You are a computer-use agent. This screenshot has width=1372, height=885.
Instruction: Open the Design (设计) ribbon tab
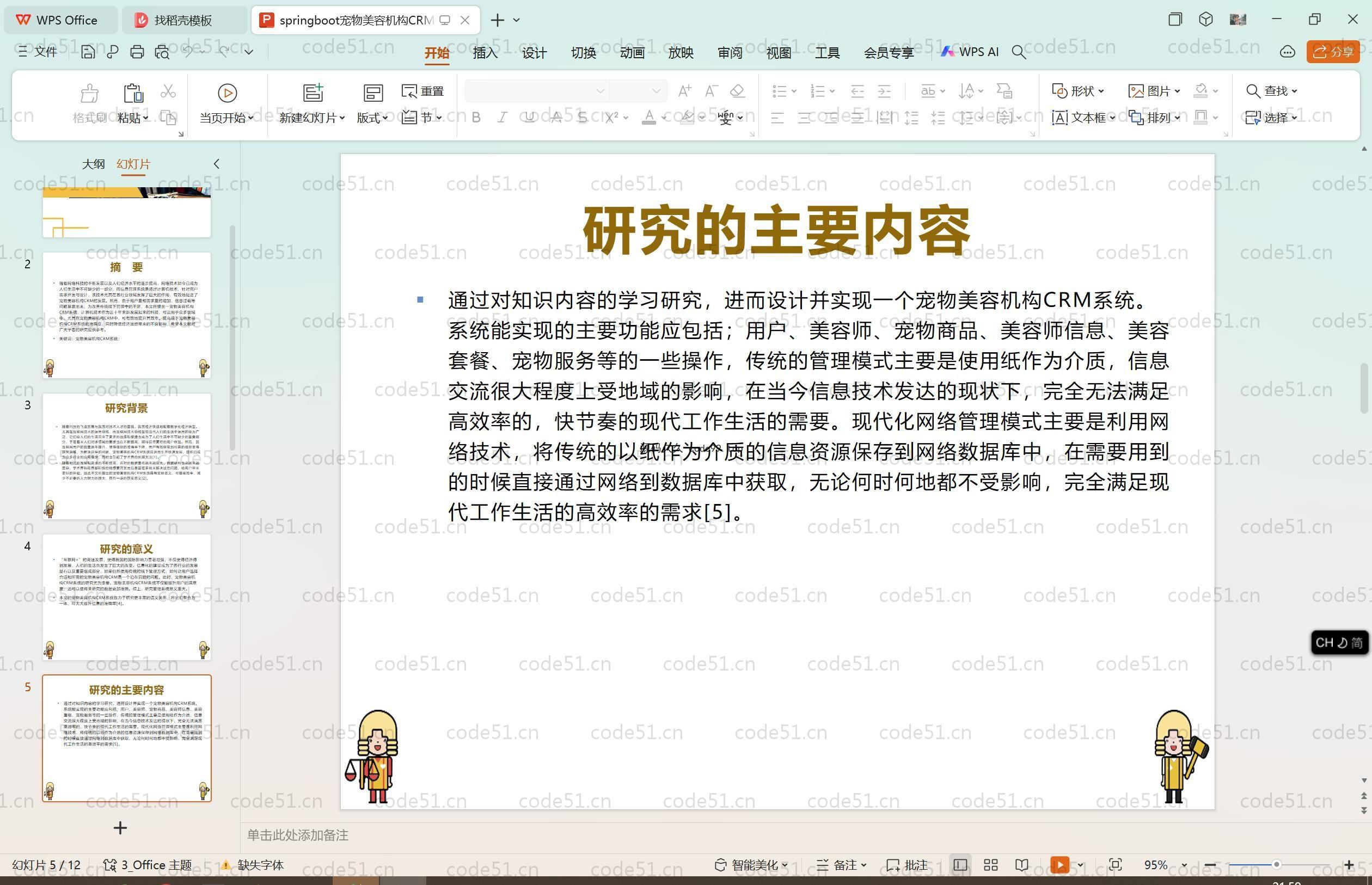tap(534, 52)
